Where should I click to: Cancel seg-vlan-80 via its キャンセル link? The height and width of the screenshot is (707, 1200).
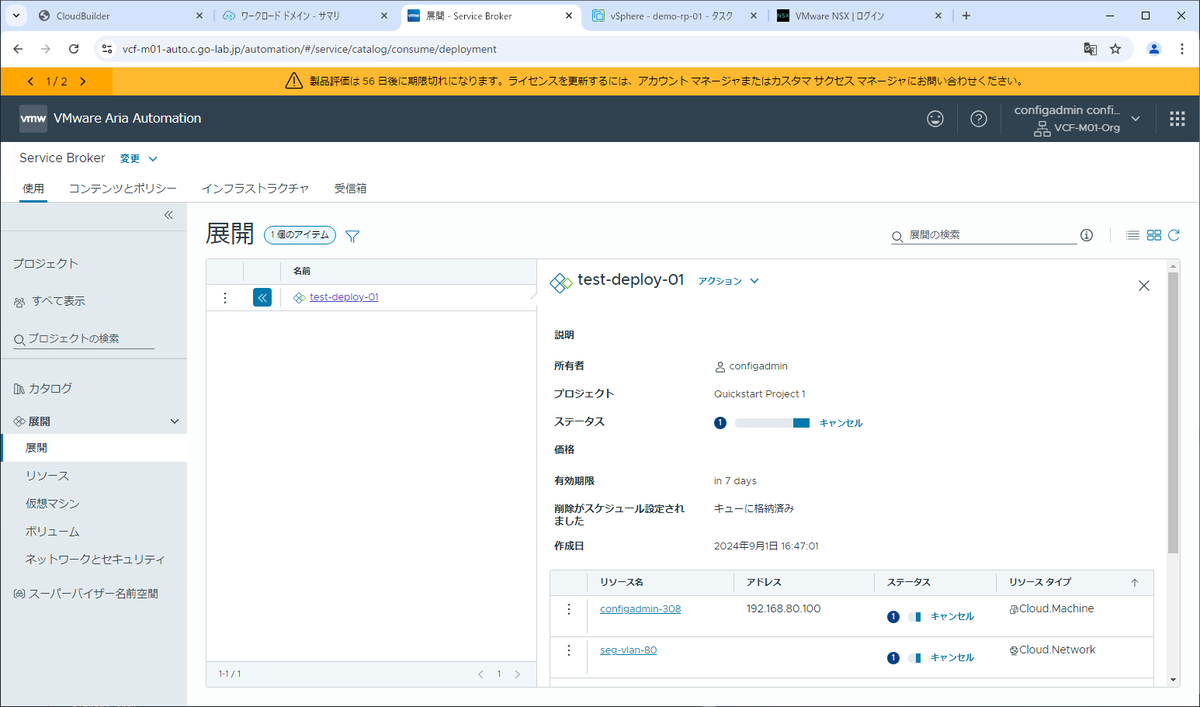point(952,657)
